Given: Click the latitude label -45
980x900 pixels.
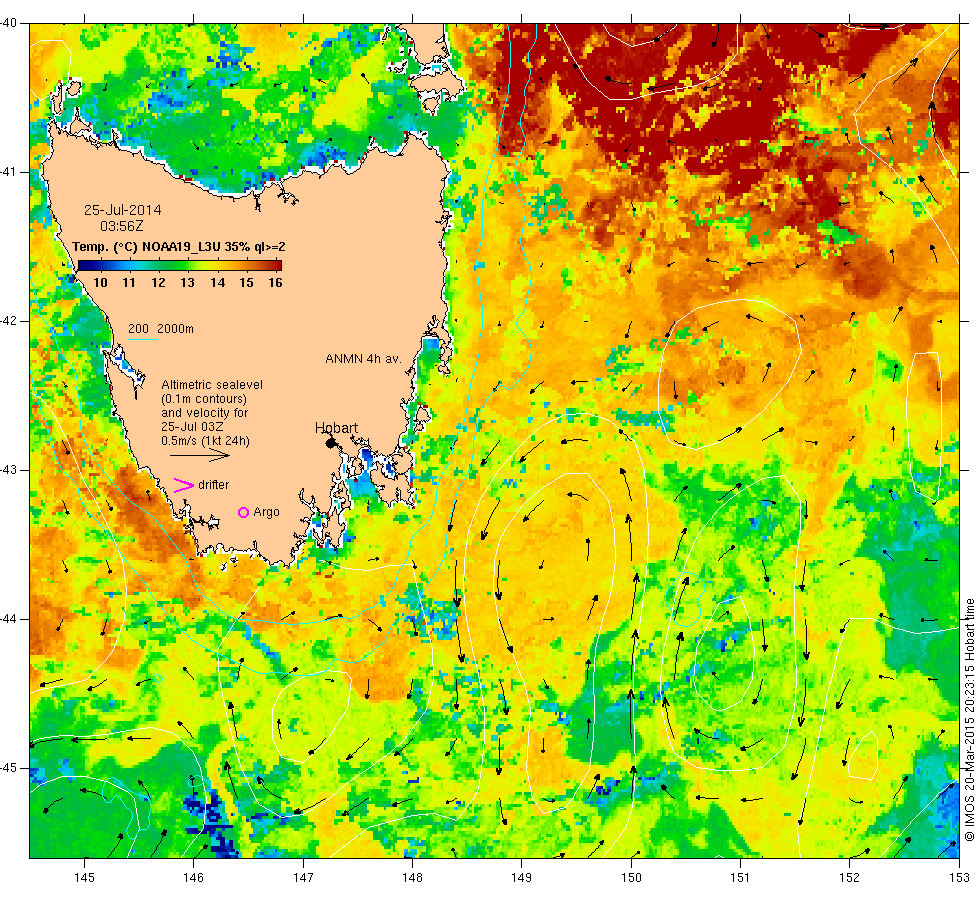Looking at the screenshot, I should click(x=9, y=768).
